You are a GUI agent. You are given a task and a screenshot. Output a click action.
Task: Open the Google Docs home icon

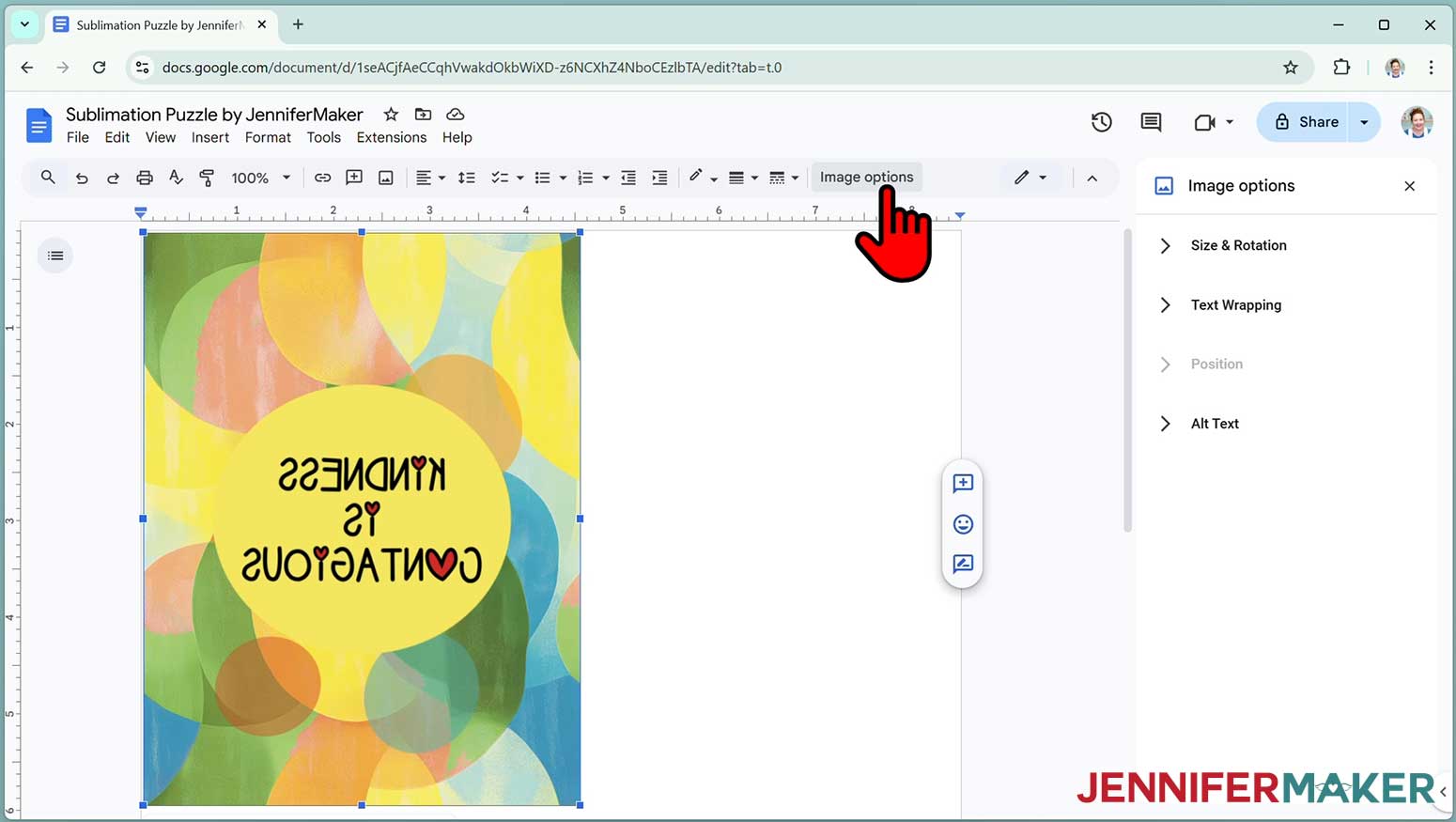tap(39, 125)
